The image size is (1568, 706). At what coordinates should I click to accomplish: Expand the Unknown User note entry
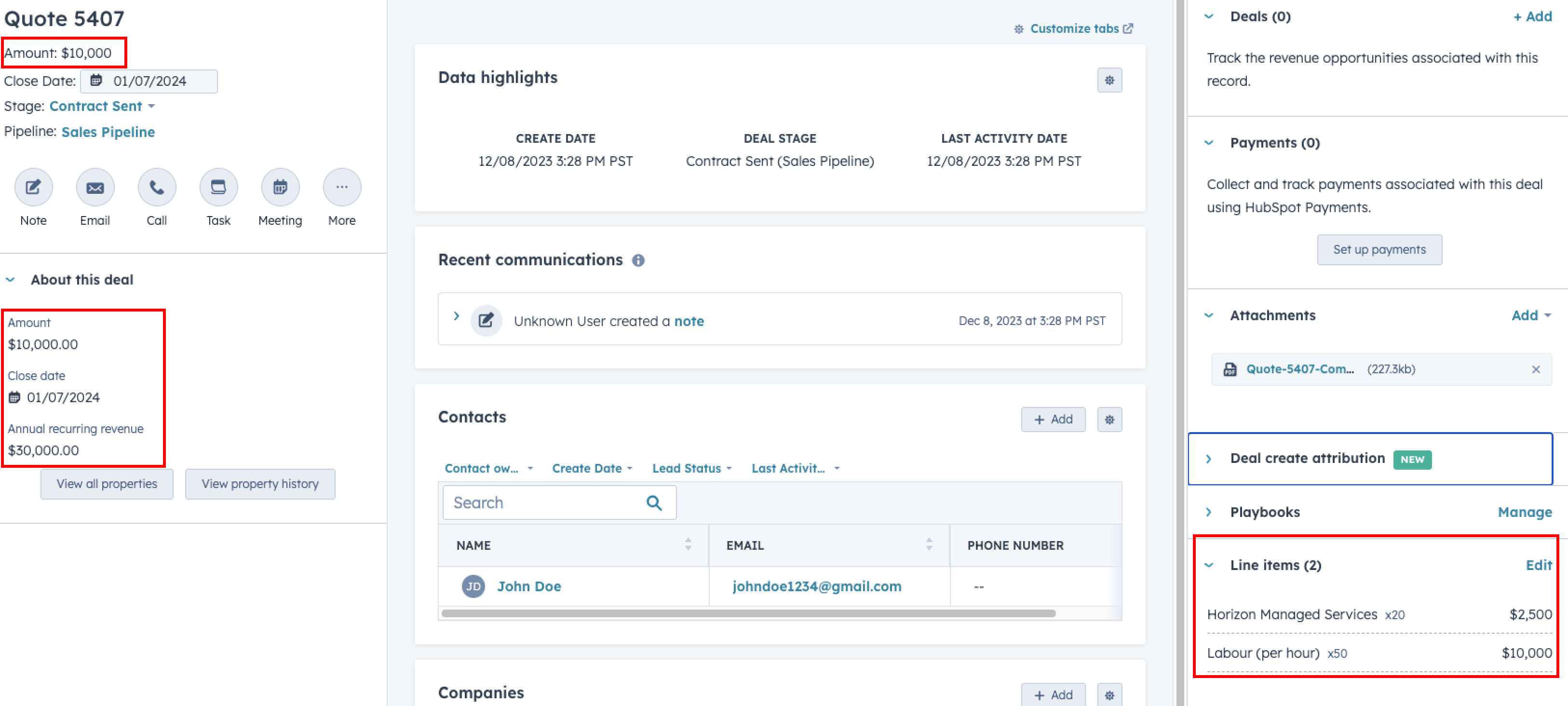tap(456, 316)
